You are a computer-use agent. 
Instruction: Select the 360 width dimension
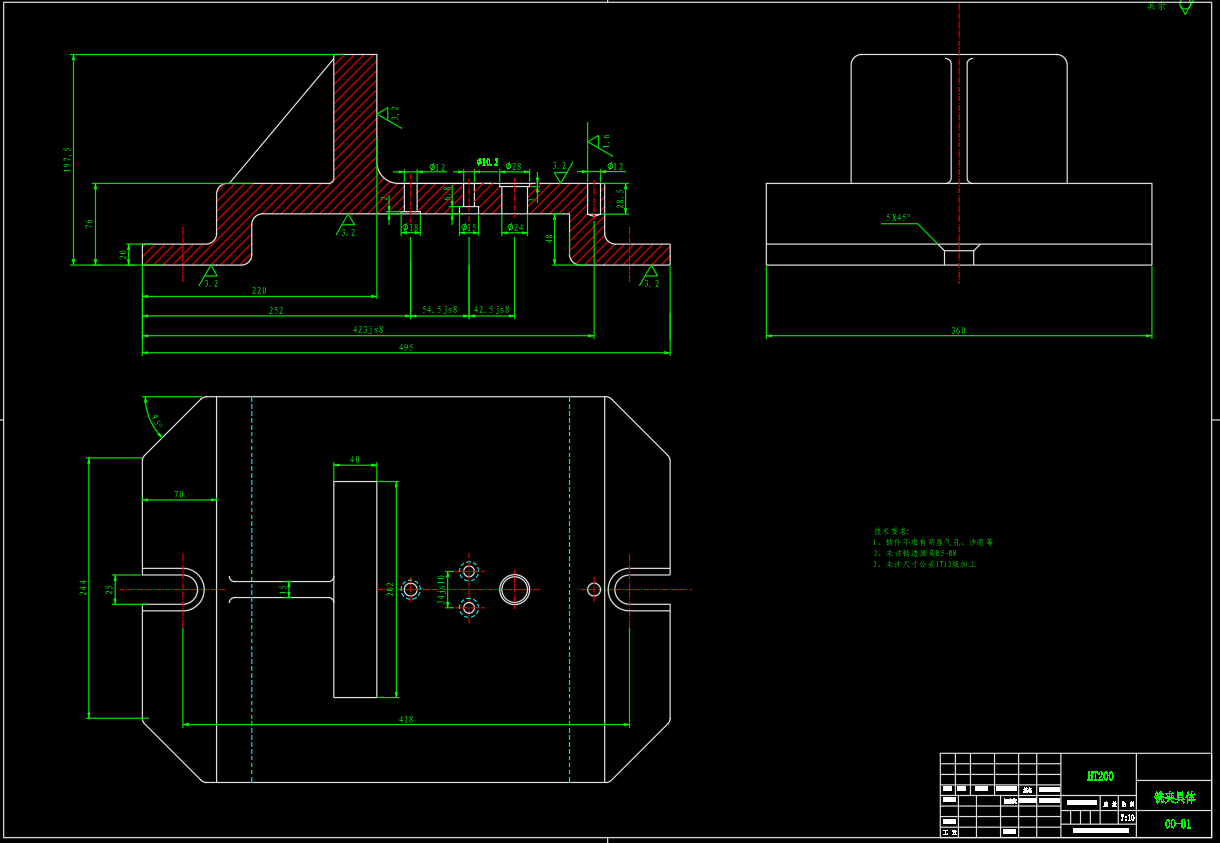coord(958,331)
